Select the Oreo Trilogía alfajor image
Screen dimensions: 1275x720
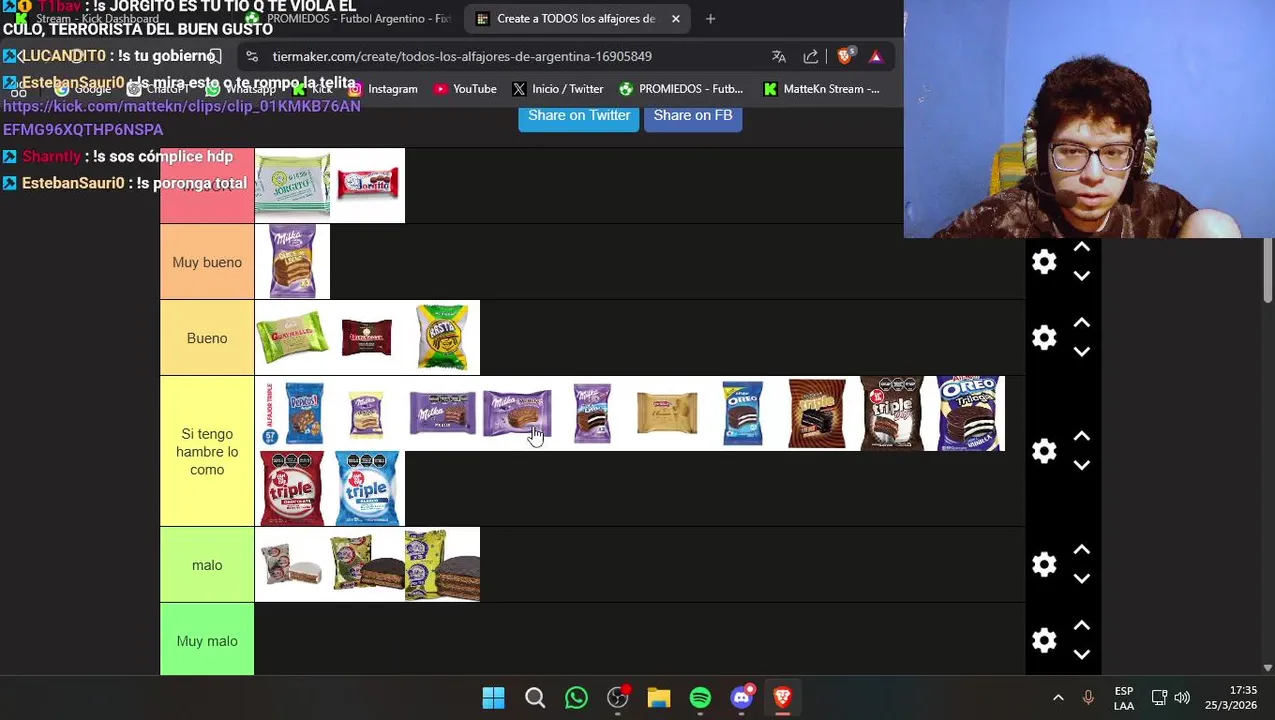click(x=967, y=413)
